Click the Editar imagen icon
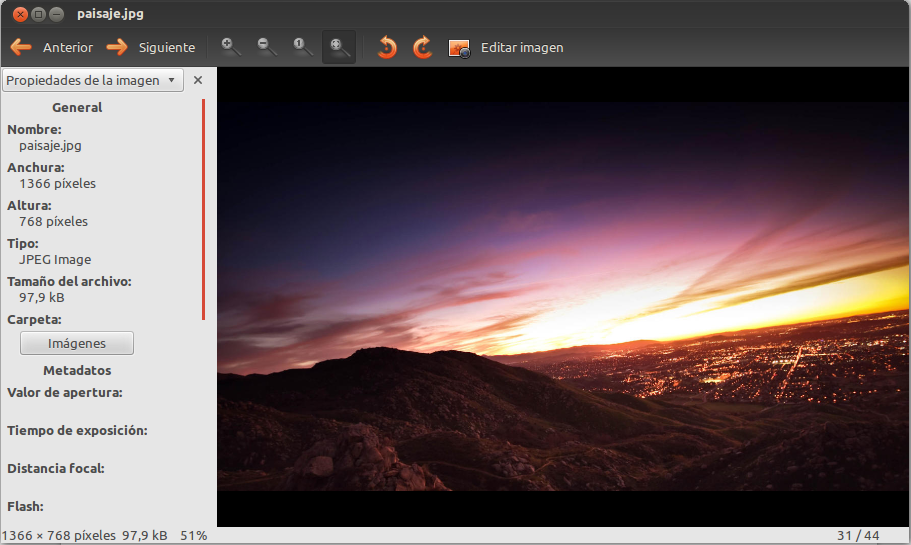The width and height of the screenshot is (911, 545). (x=459, y=48)
